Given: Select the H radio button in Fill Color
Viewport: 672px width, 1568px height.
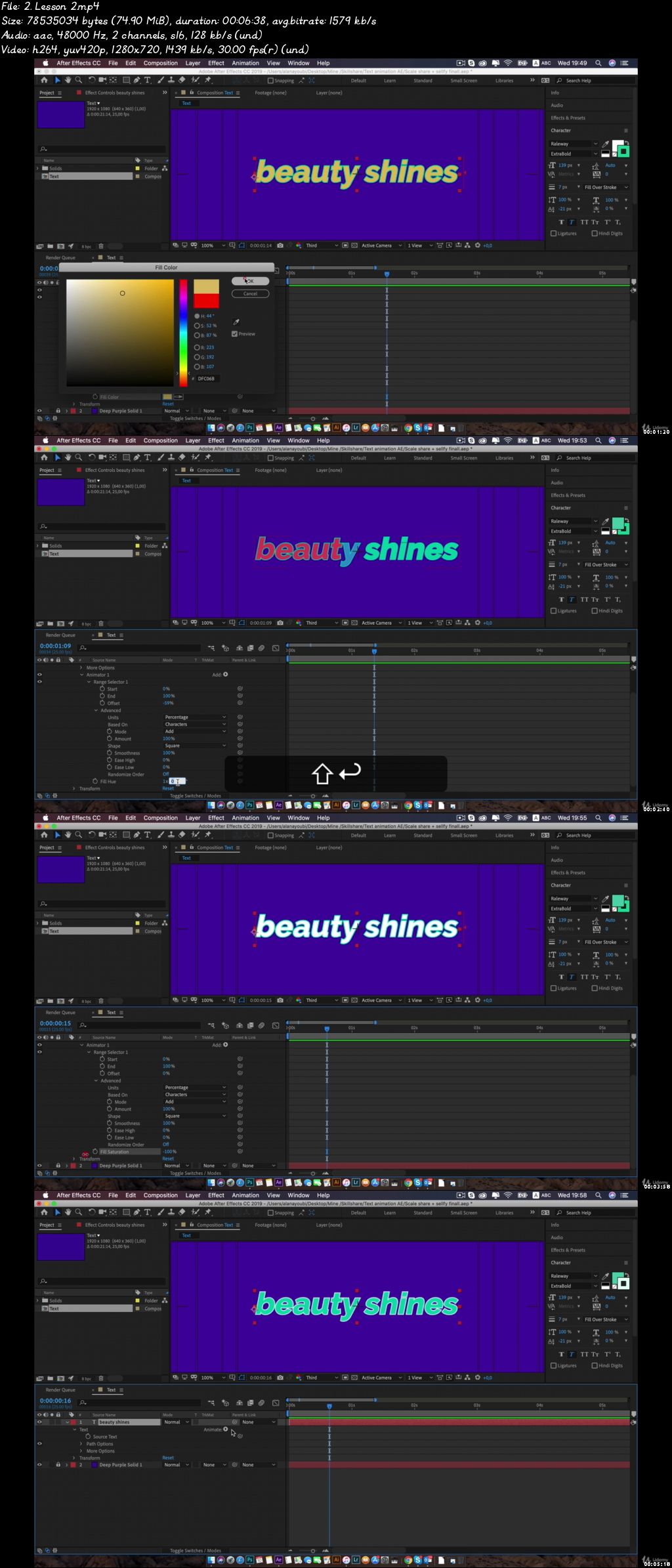Looking at the screenshot, I should tap(197, 316).
